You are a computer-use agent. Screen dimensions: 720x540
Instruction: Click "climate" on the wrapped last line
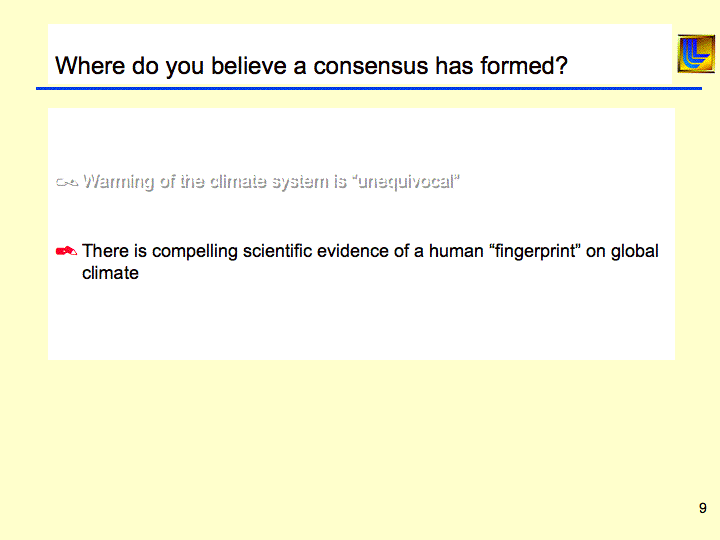110,273
